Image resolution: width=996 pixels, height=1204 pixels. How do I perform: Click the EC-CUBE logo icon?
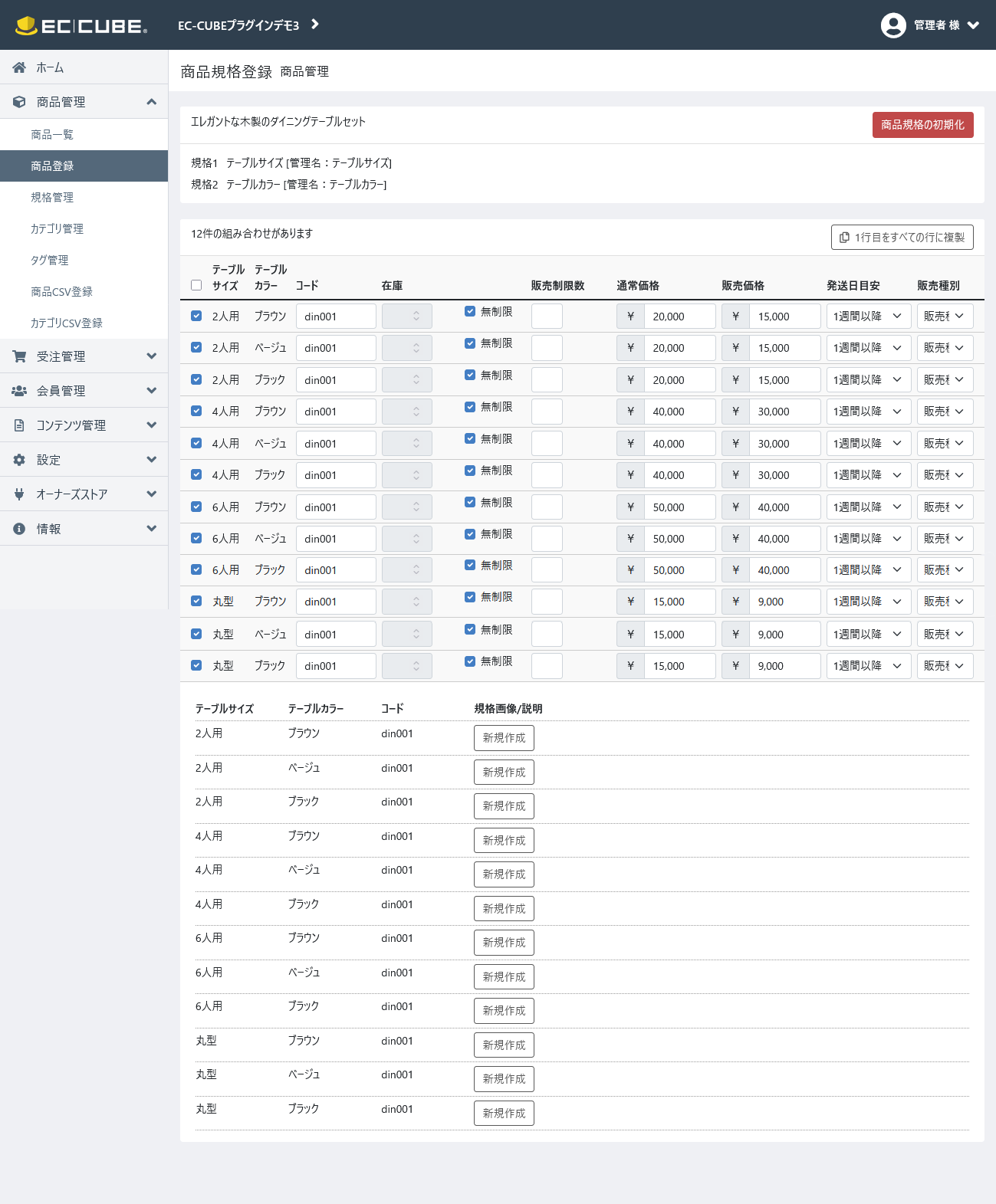pyautogui.click(x=27, y=25)
